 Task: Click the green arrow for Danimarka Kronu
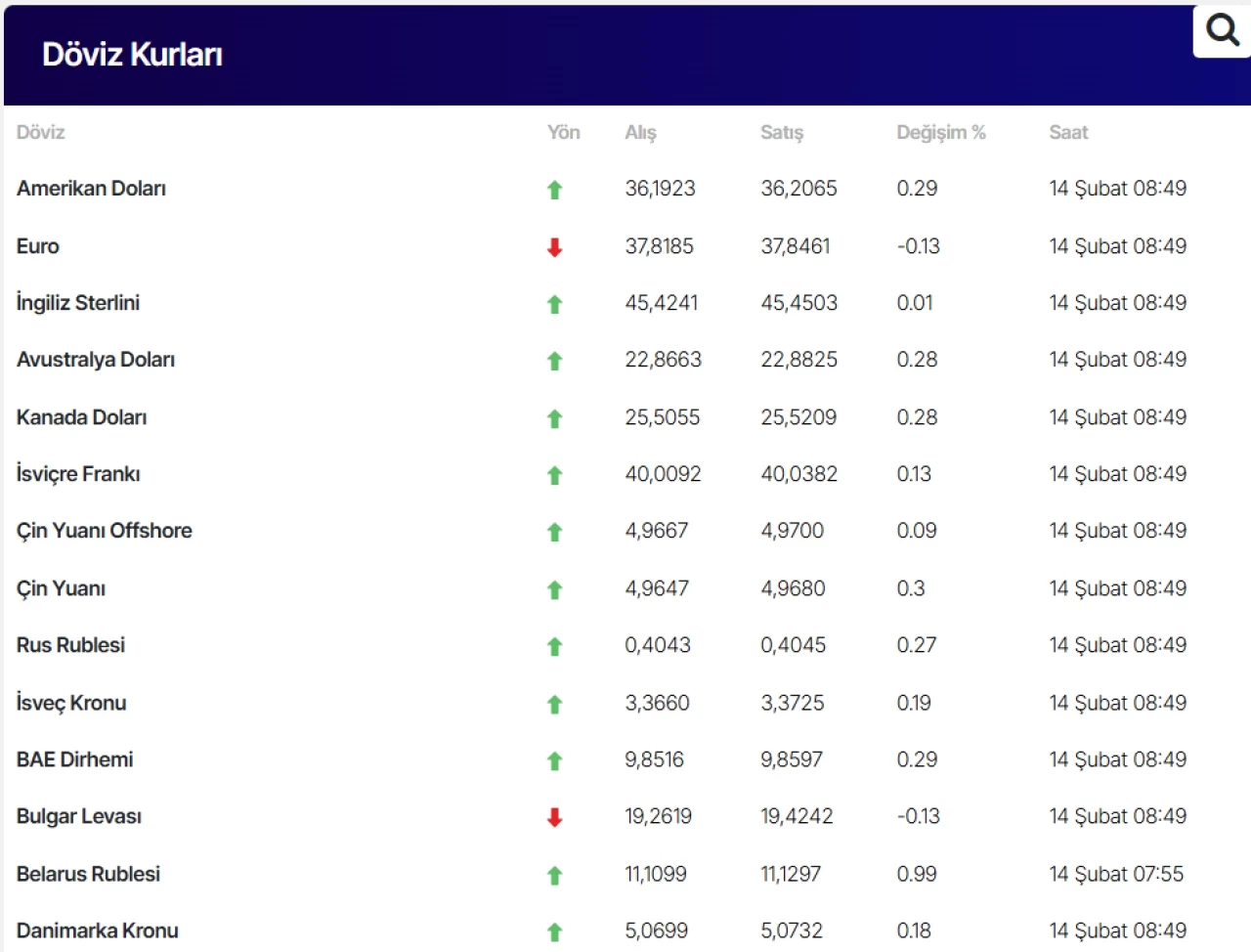click(555, 931)
